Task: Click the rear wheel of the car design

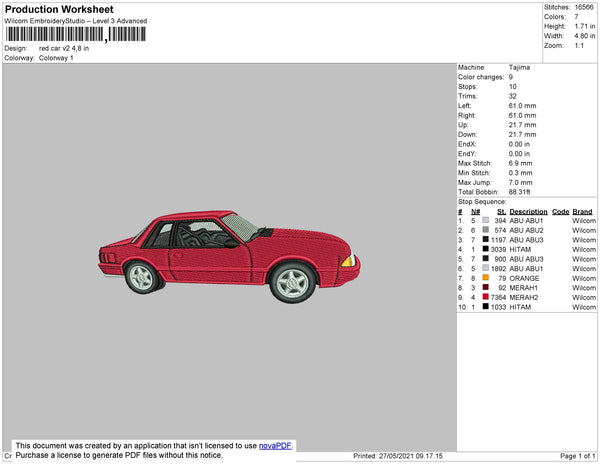Action: (142, 277)
